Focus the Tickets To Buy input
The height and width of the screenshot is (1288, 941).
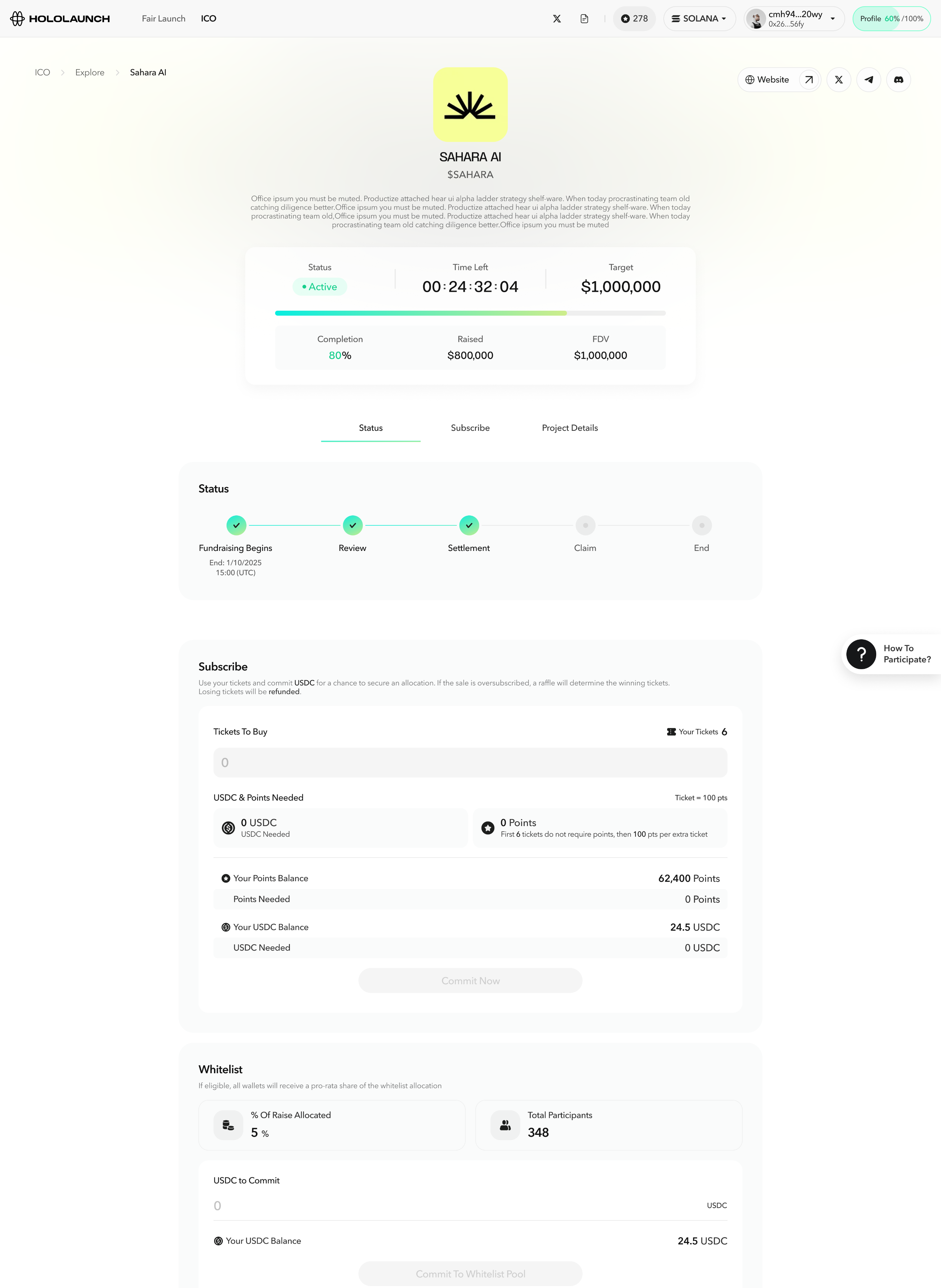click(x=470, y=762)
